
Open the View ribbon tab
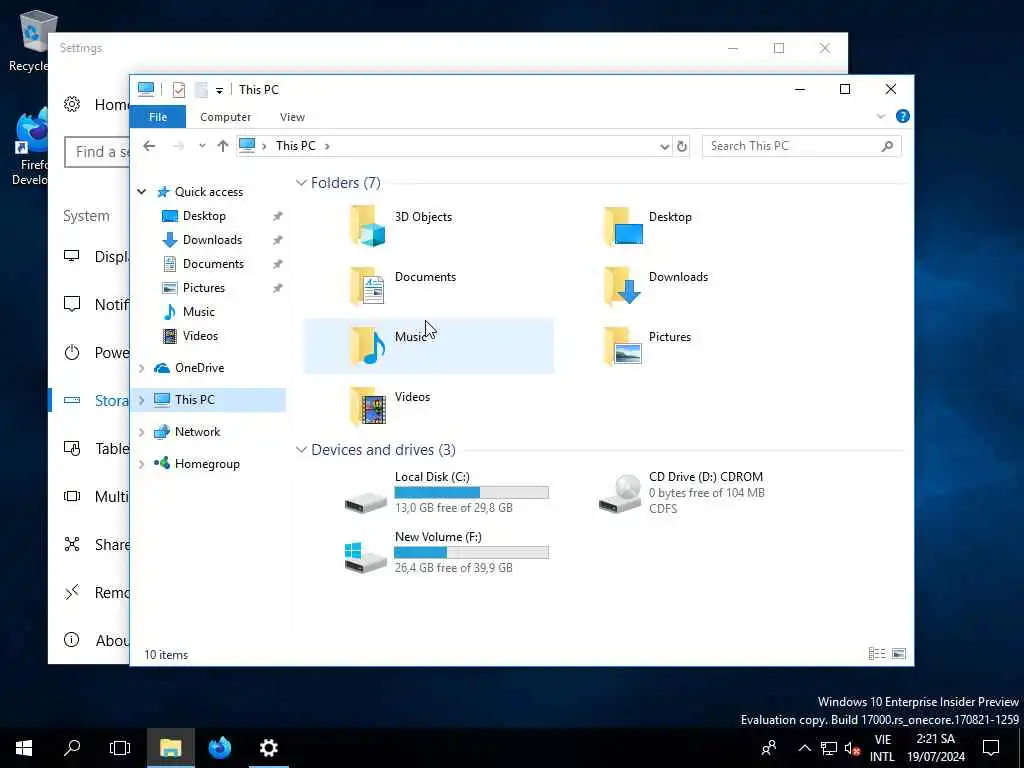(x=292, y=117)
